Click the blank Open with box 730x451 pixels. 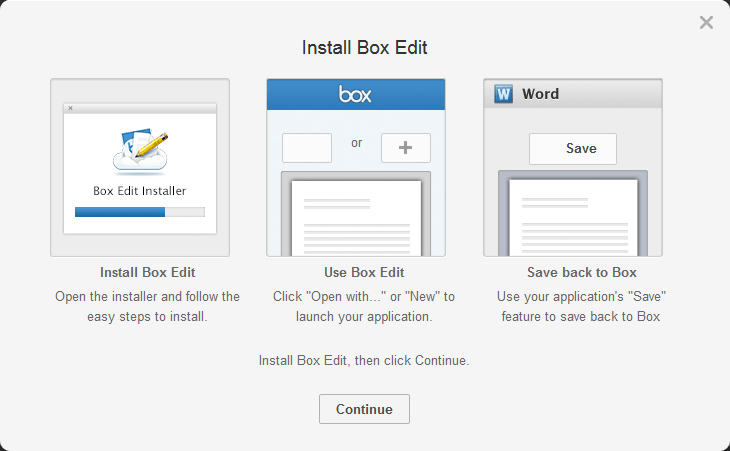pos(307,148)
